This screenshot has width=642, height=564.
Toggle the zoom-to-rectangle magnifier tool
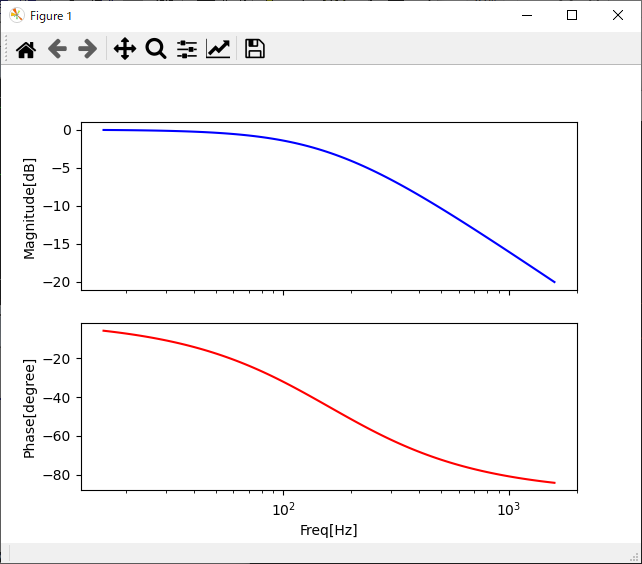pyautogui.click(x=156, y=49)
